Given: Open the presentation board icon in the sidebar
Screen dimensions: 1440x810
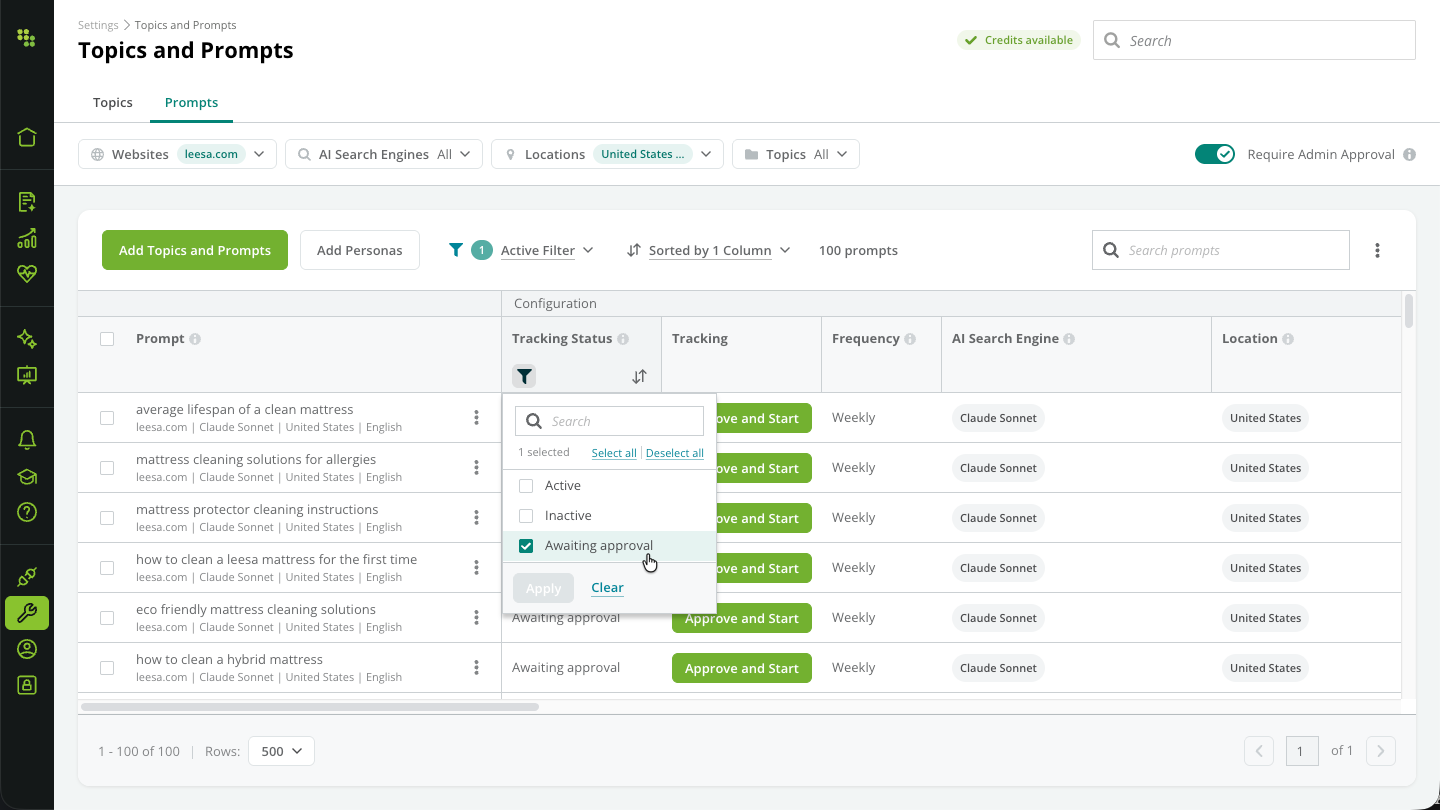Looking at the screenshot, I should tap(27, 375).
